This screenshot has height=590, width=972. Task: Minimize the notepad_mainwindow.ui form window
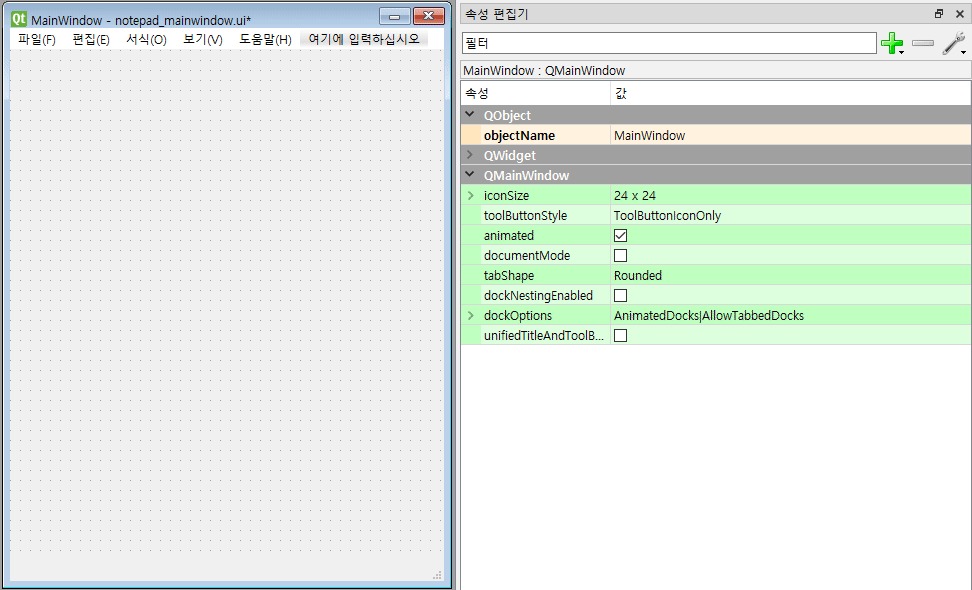(394, 16)
